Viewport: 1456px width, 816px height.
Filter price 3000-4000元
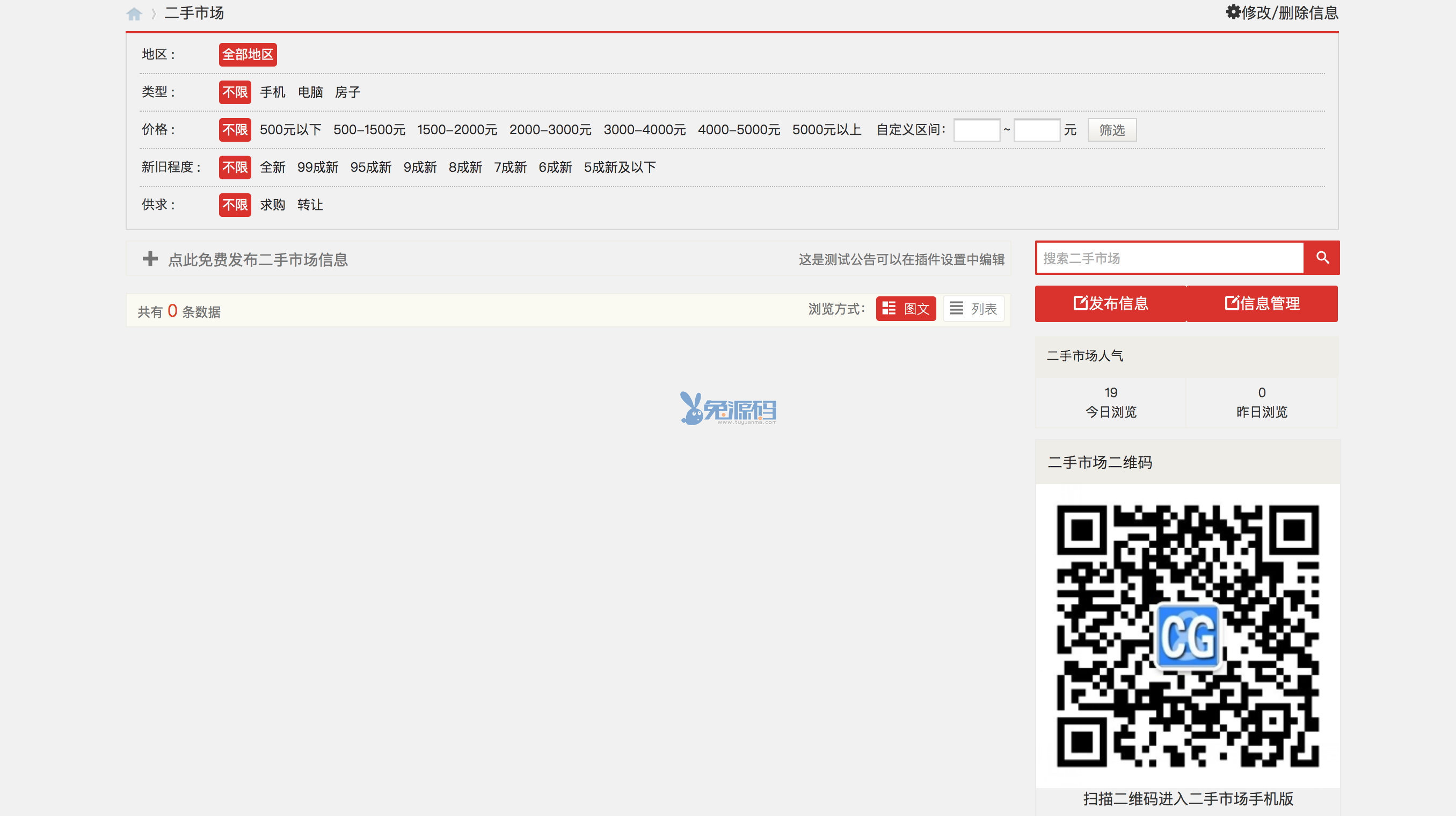(x=644, y=130)
